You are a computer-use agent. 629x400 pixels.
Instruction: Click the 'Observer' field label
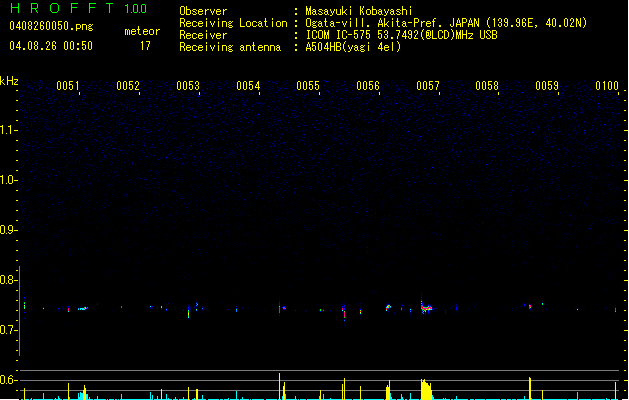(x=203, y=11)
